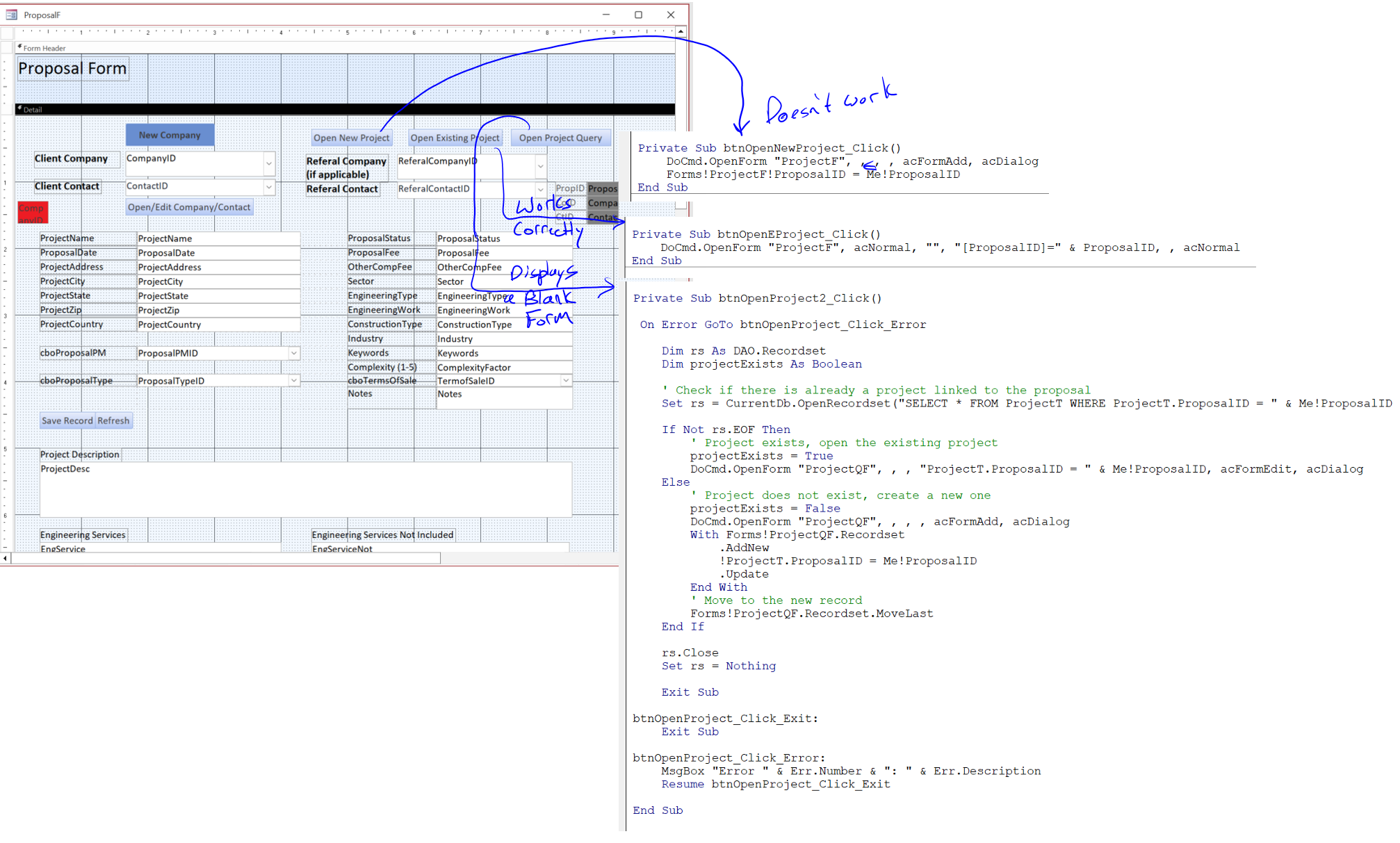Click the ProjectDesc text box
The height and width of the screenshot is (843, 1400).
click(306, 490)
